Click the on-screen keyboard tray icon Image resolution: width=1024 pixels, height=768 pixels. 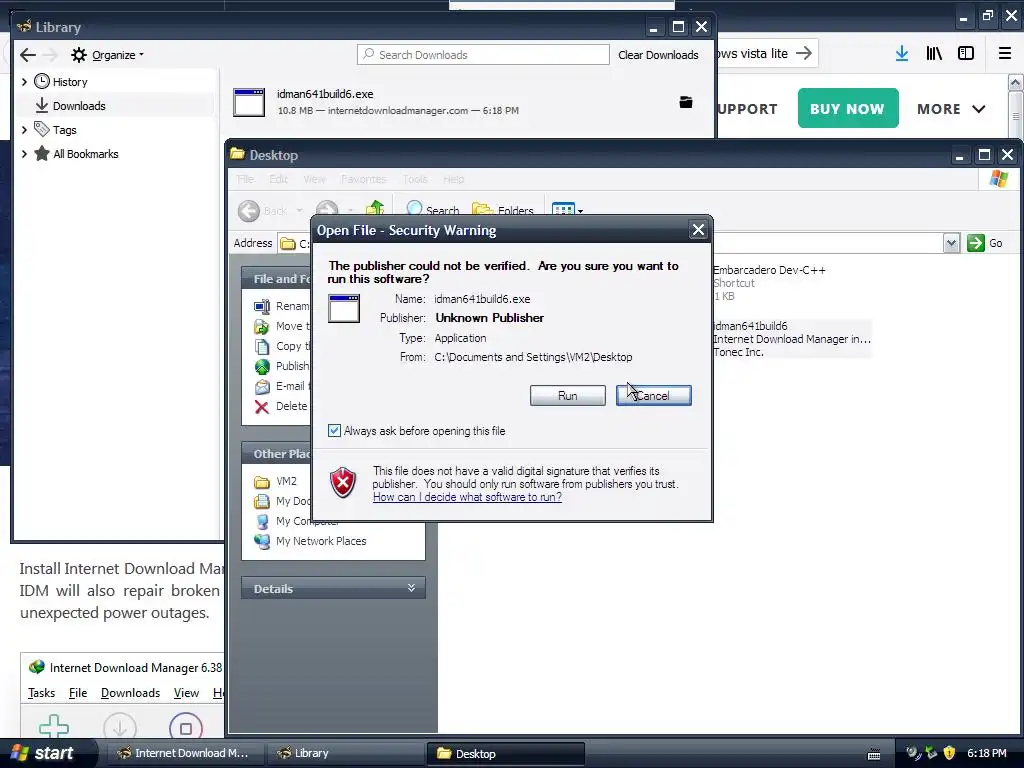[874, 754]
